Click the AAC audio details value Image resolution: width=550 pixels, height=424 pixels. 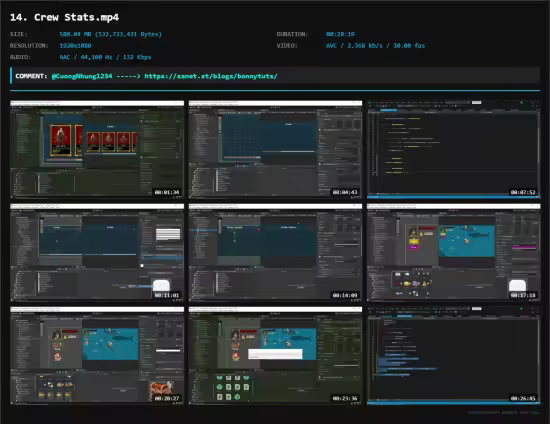point(105,57)
